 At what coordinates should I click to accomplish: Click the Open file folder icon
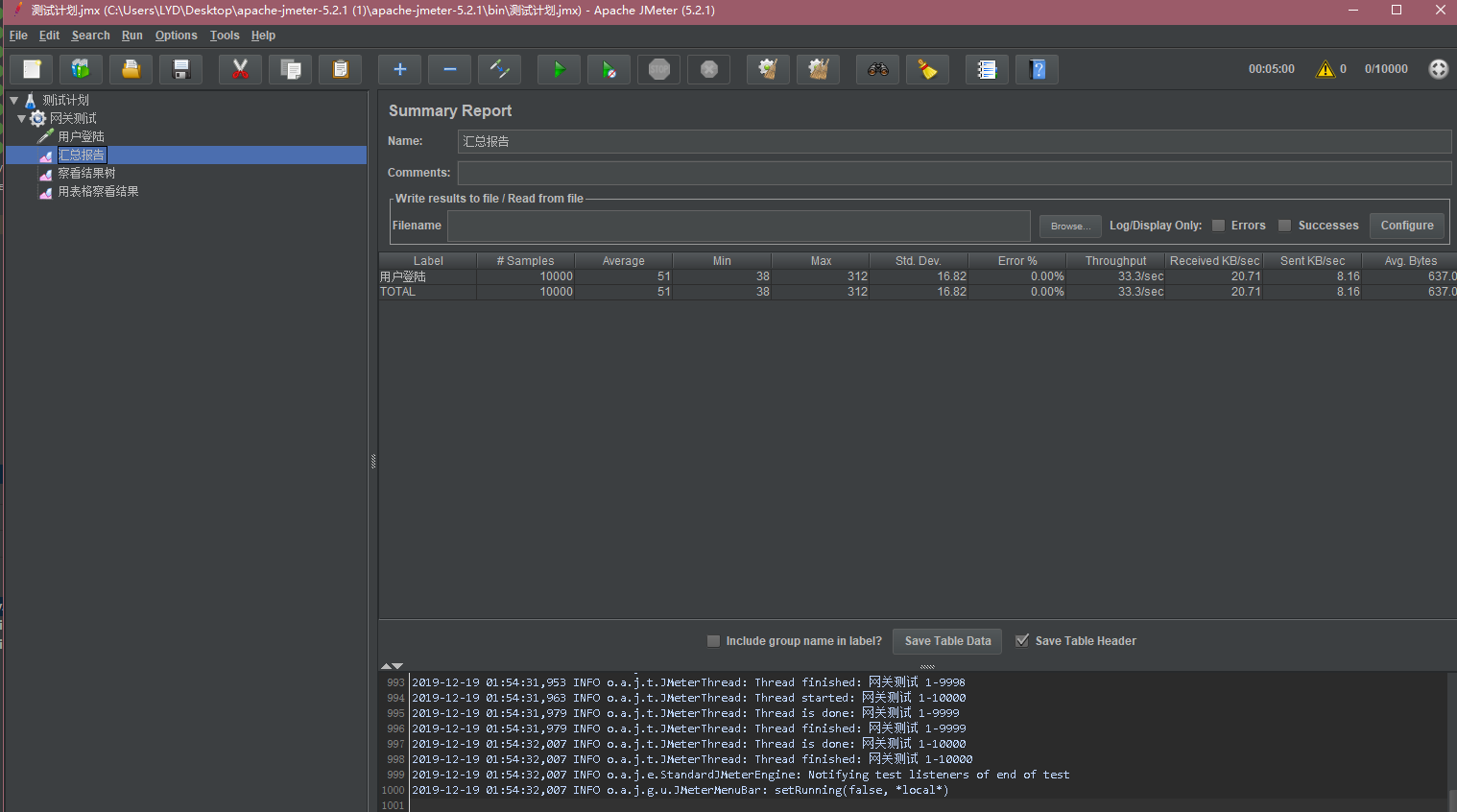131,69
